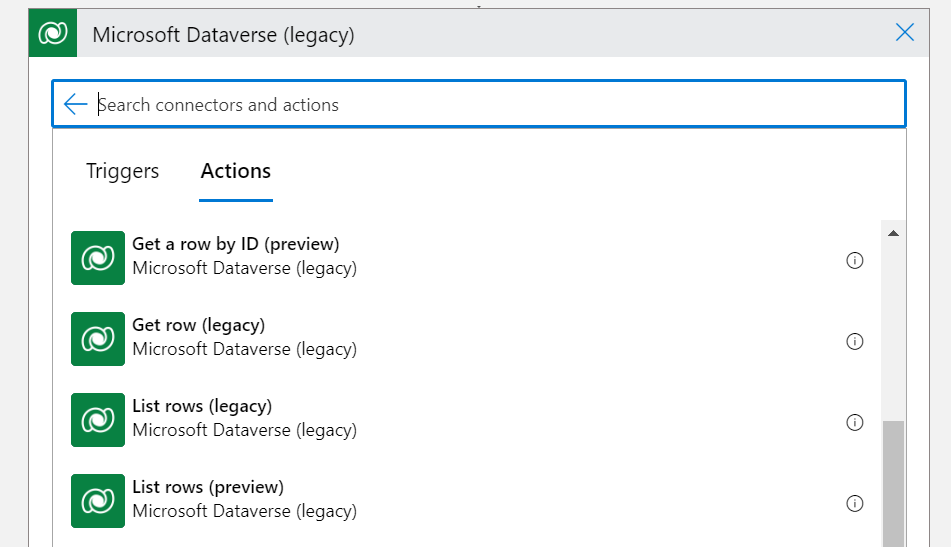Show info for List rows (legacy)
Image resolution: width=951 pixels, height=547 pixels.
pos(855,422)
